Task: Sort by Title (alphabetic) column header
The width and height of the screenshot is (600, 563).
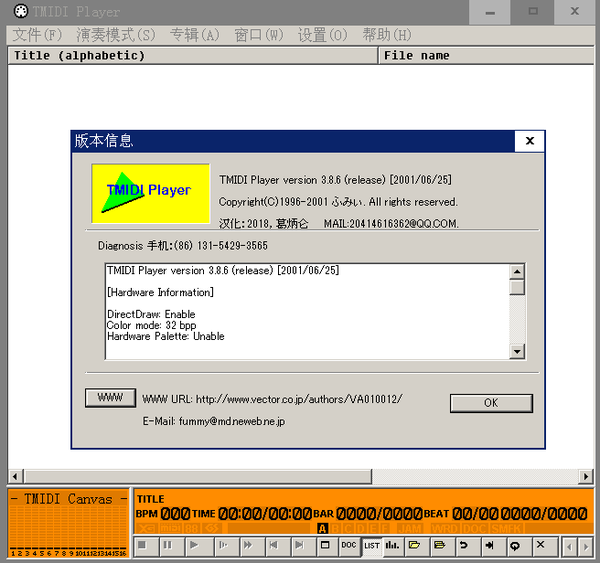Action: pos(192,55)
